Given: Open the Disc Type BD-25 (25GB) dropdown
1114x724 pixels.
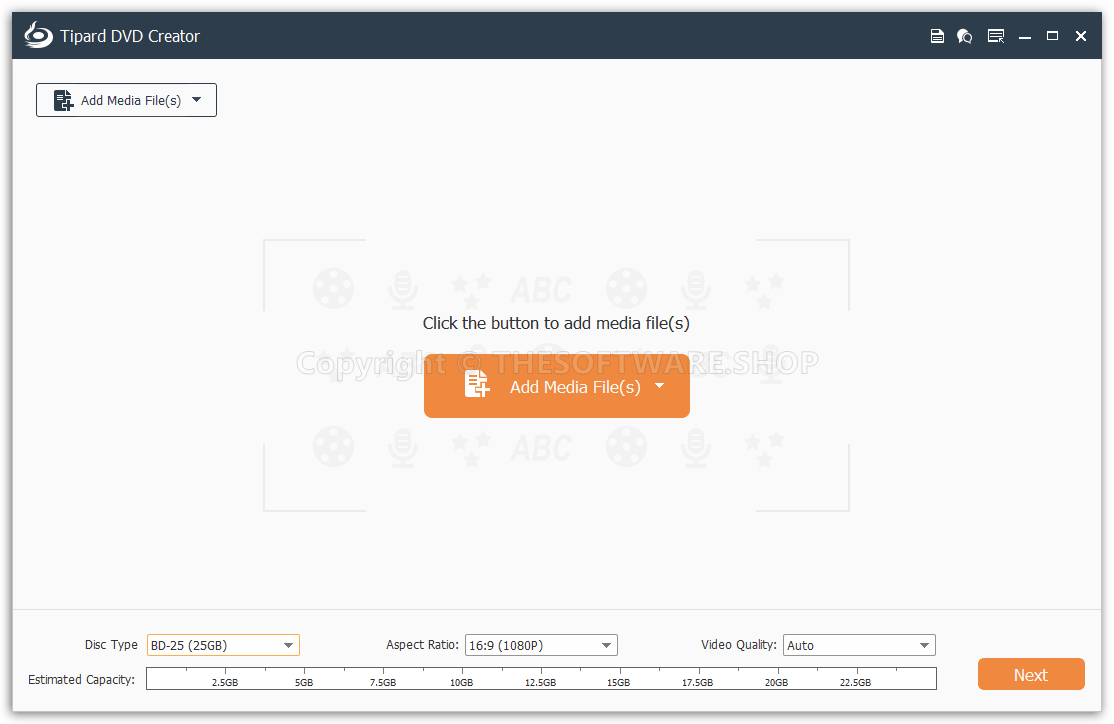Looking at the screenshot, I should (223, 645).
